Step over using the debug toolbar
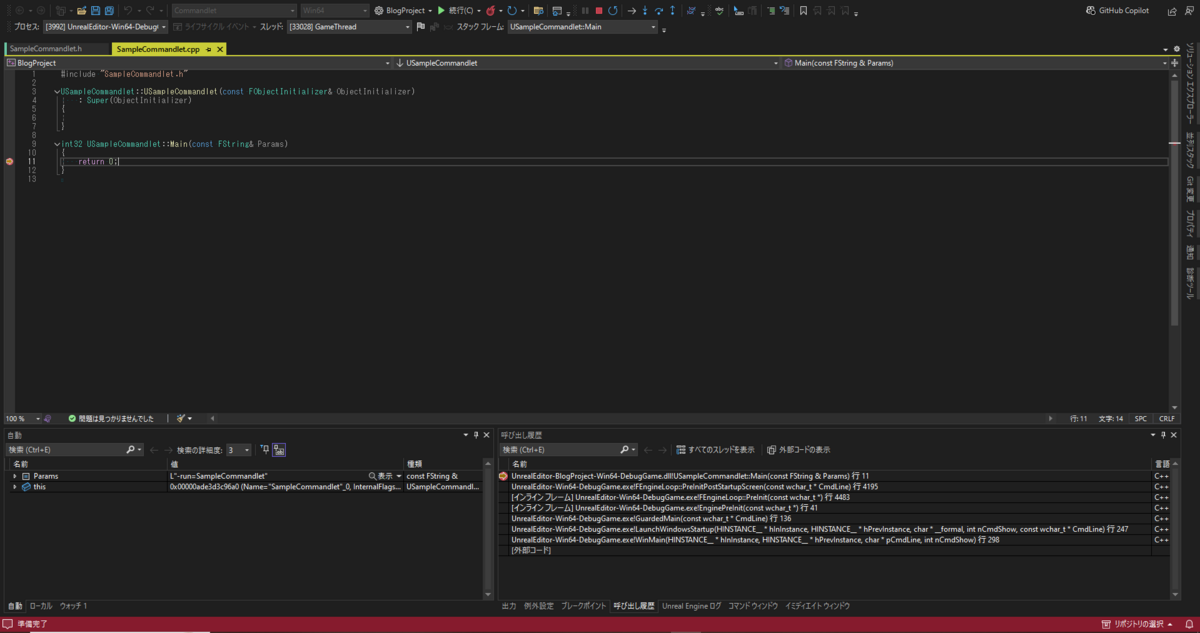1200x633 pixels. click(659, 10)
